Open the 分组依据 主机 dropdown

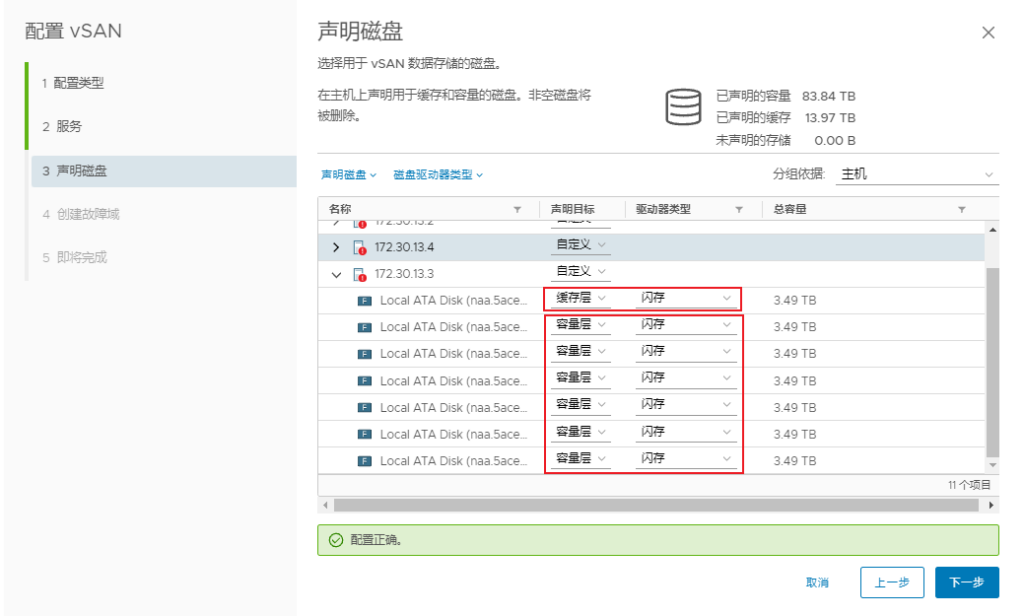(x=917, y=175)
